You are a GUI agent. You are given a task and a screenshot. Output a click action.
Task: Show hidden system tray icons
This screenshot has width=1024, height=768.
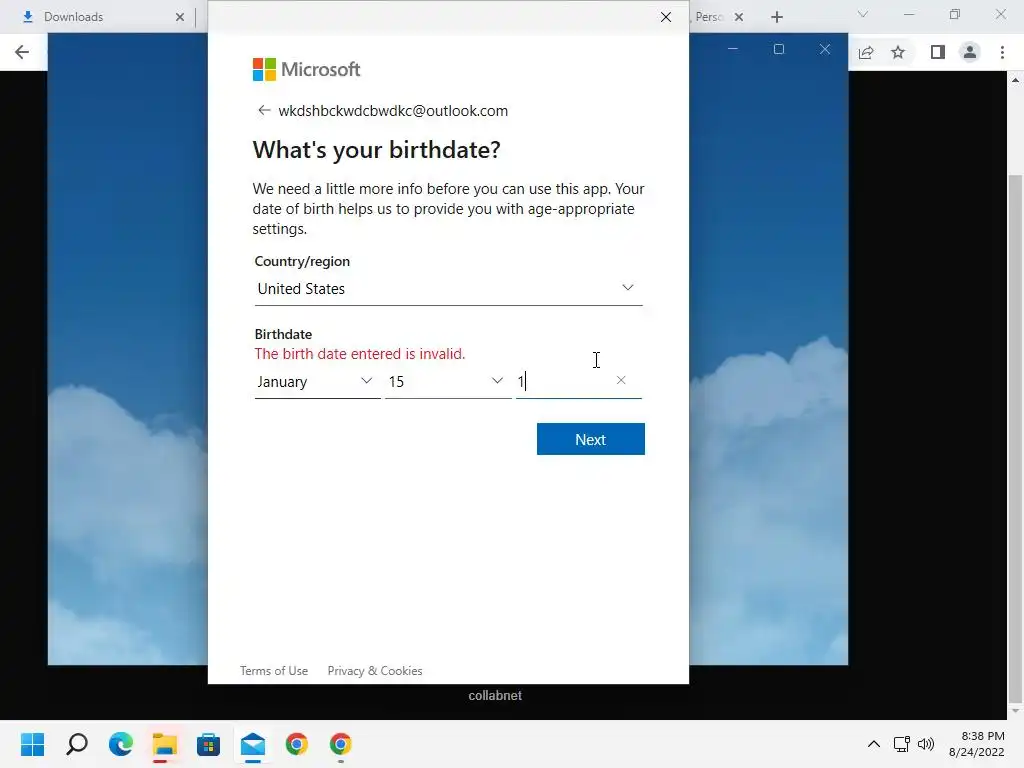[874, 744]
